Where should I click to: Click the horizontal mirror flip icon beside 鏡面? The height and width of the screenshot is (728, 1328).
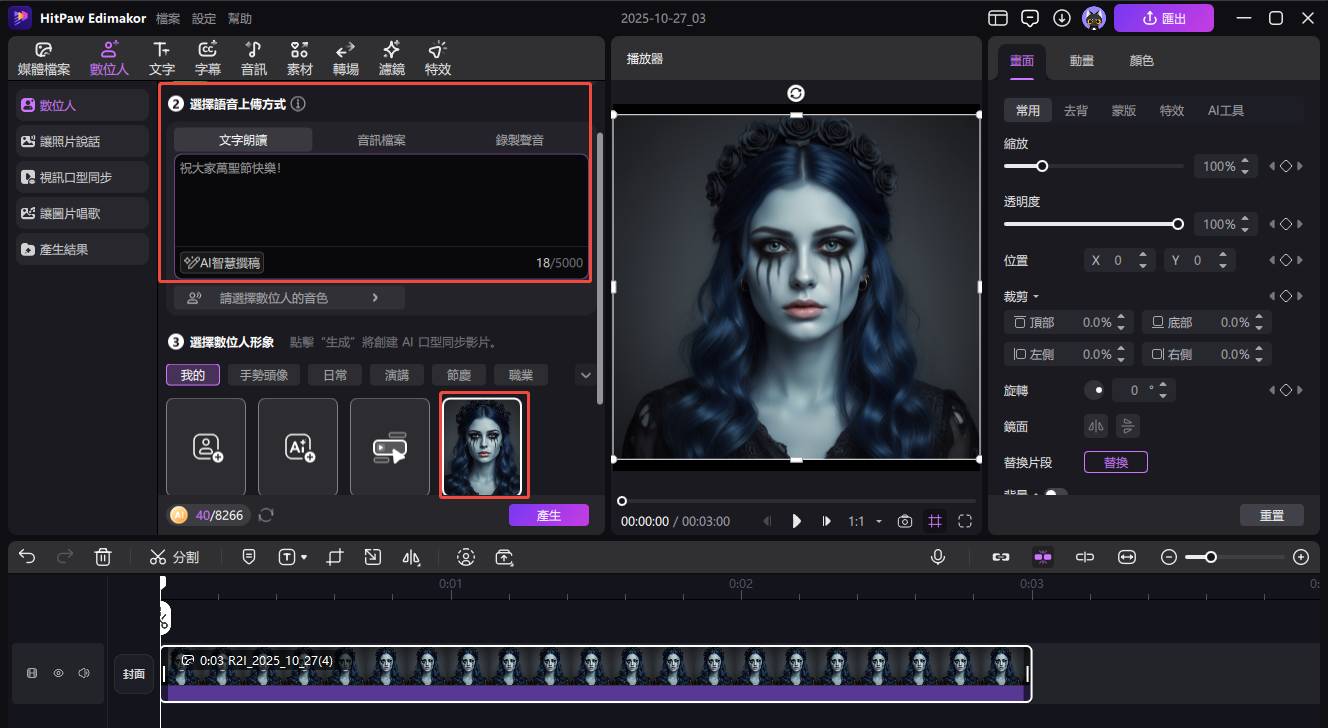pyautogui.click(x=1097, y=426)
